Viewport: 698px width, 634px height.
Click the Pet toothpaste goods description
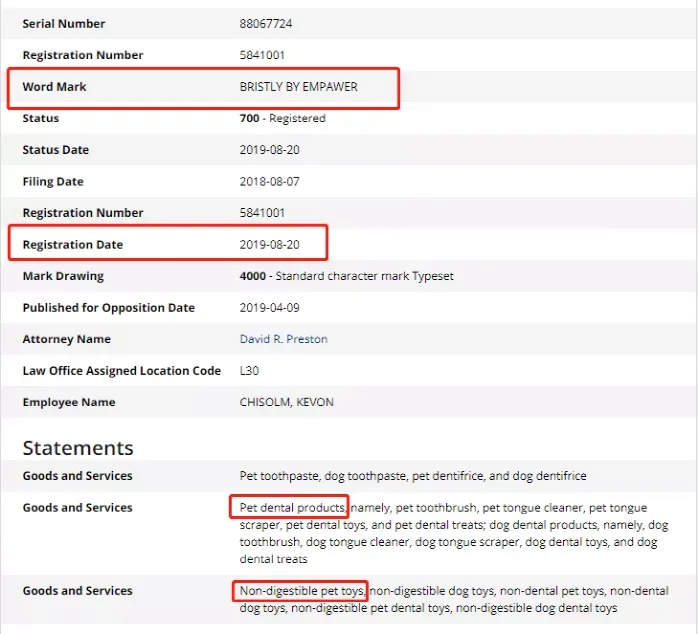pyautogui.click(x=413, y=476)
